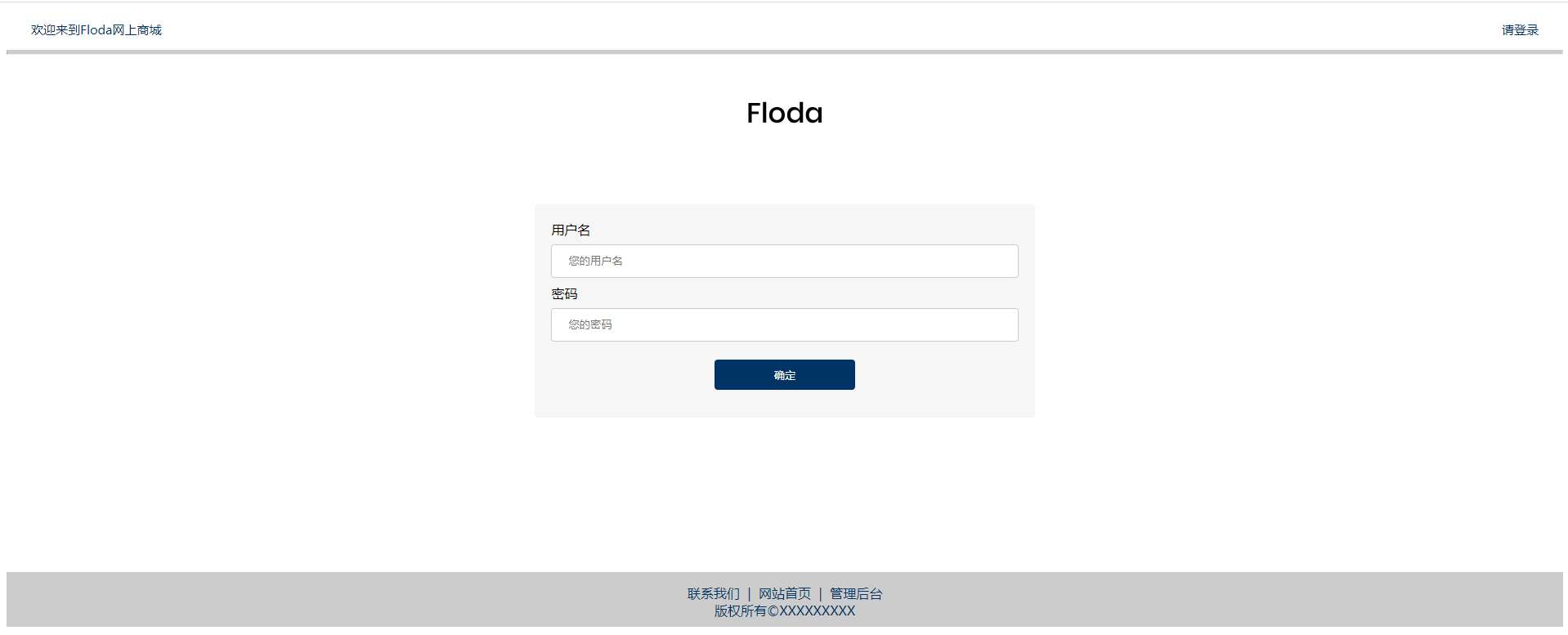
Task: Submit the form with 确定 button
Action: [x=784, y=375]
